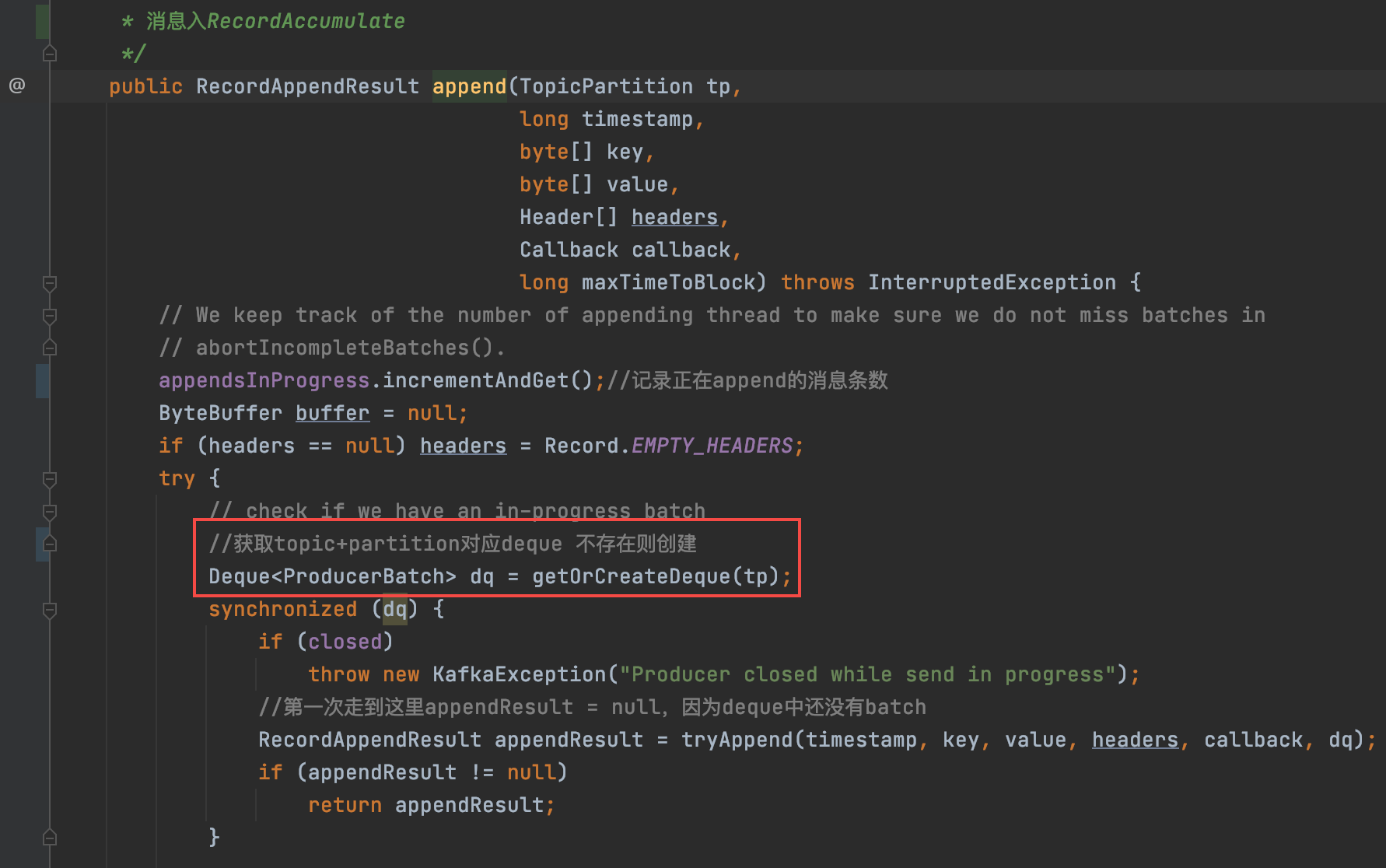This screenshot has width=1386, height=868.
Task: Click 'if (appendResult != null)' condition
Action: [x=413, y=772]
